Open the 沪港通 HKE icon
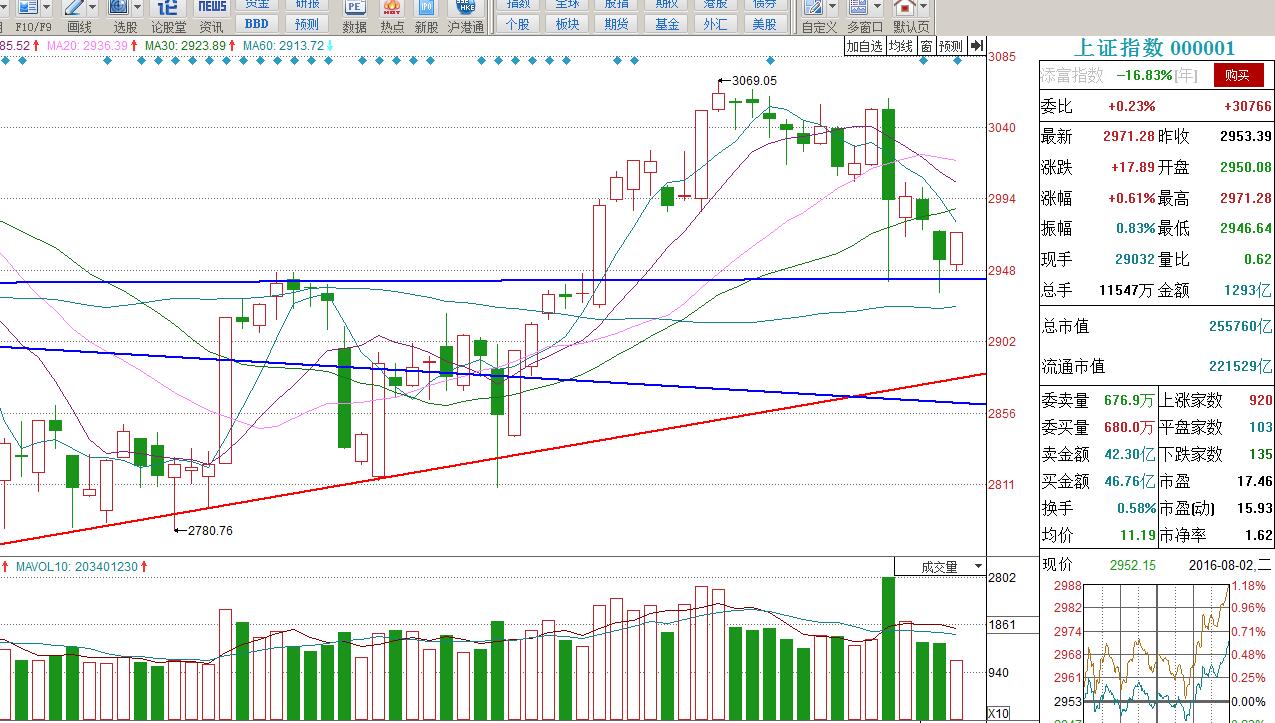 466,8
